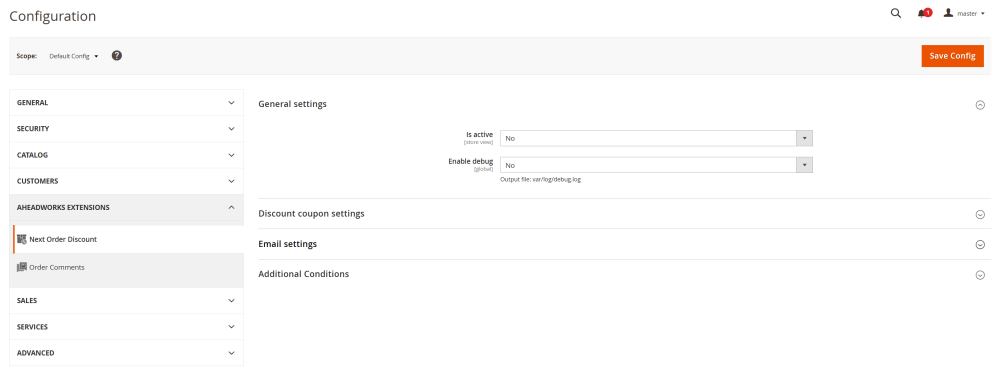The width and height of the screenshot is (1000, 376).
Task: Expand the ADVANCED sidebar group
Action: 126,352
